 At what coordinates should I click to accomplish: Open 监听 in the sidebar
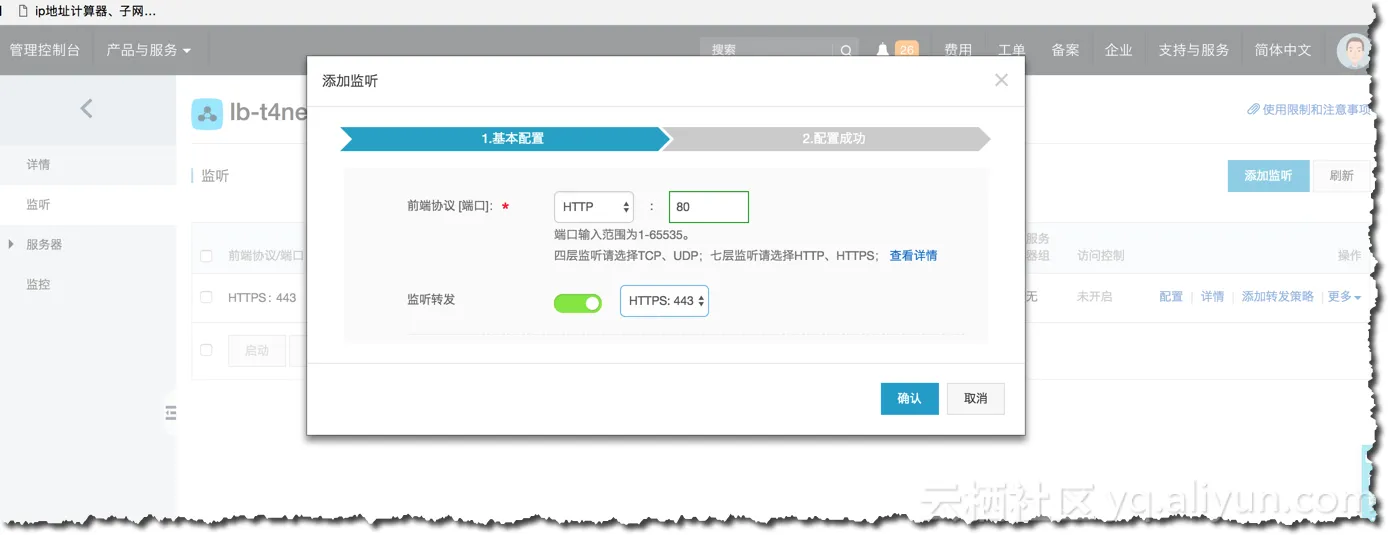(x=38, y=204)
